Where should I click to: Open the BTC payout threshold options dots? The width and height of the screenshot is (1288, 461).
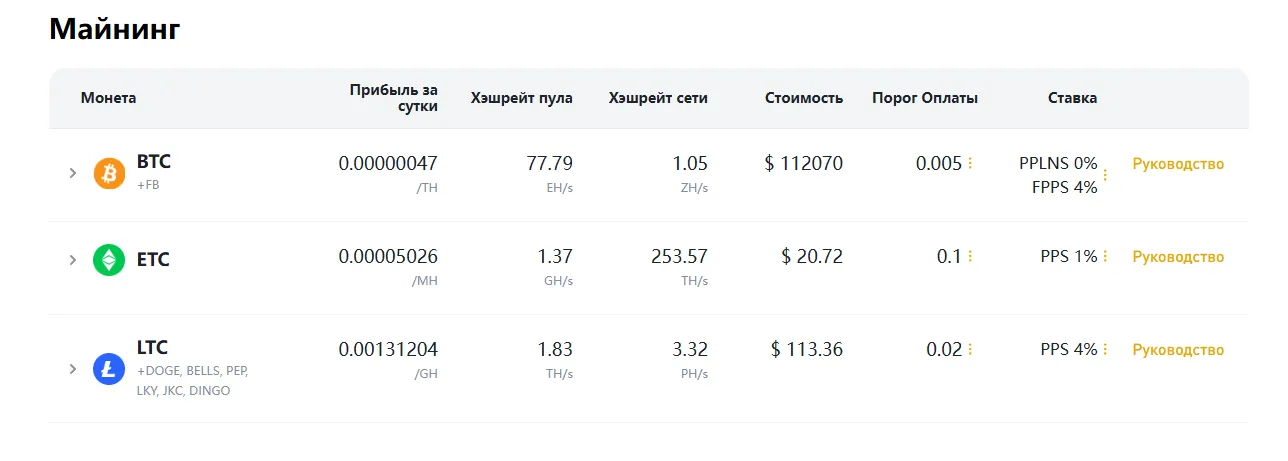[x=970, y=163]
